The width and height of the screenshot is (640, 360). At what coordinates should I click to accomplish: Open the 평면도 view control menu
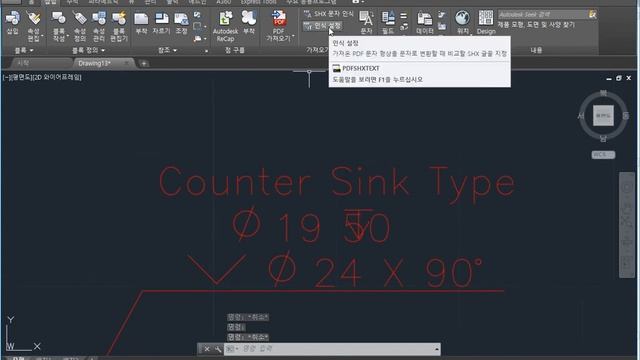click(22, 77)
